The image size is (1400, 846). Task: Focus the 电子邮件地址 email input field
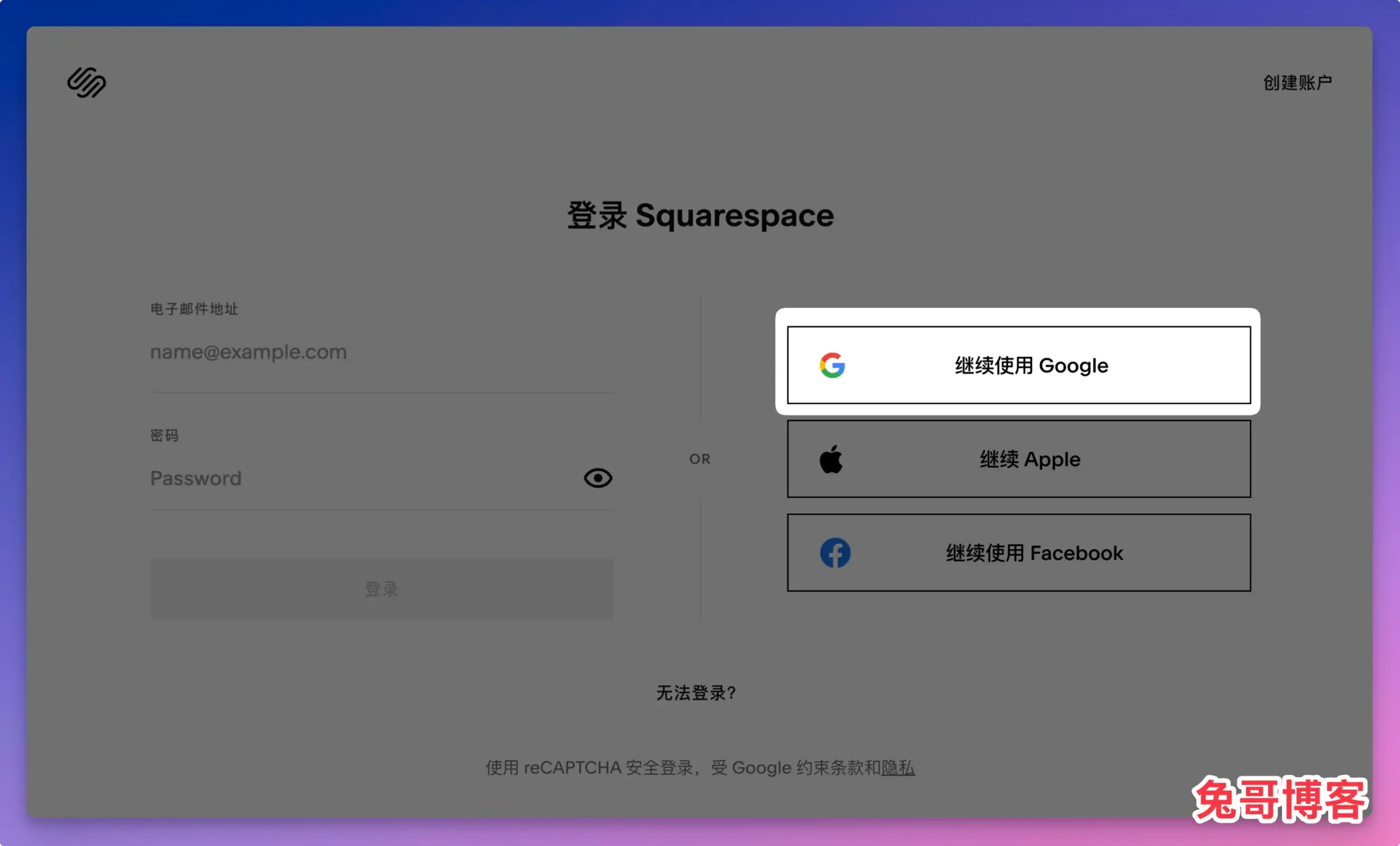tap(381, 352)
